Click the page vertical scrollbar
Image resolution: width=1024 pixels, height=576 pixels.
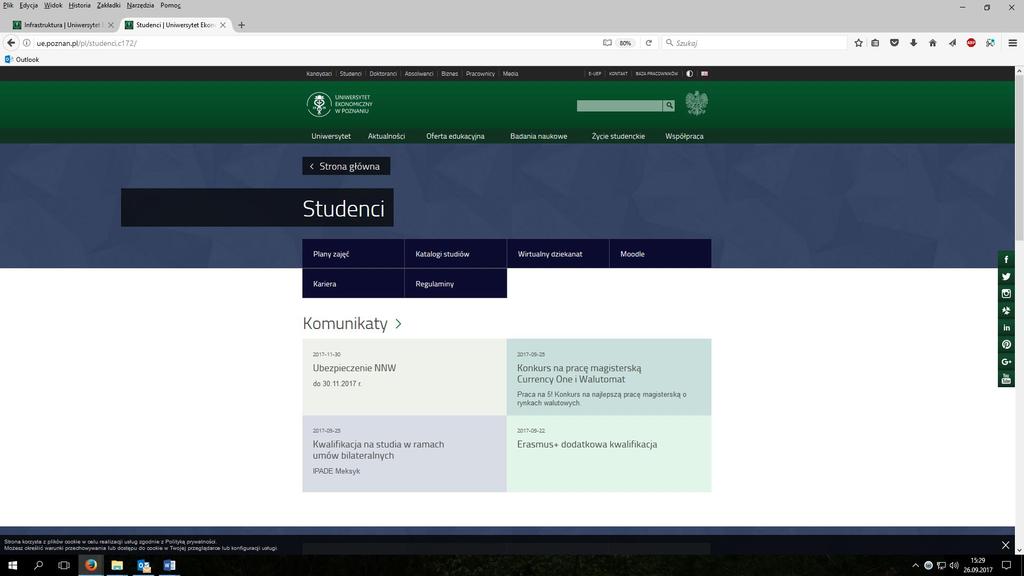tap(1019, 157)
